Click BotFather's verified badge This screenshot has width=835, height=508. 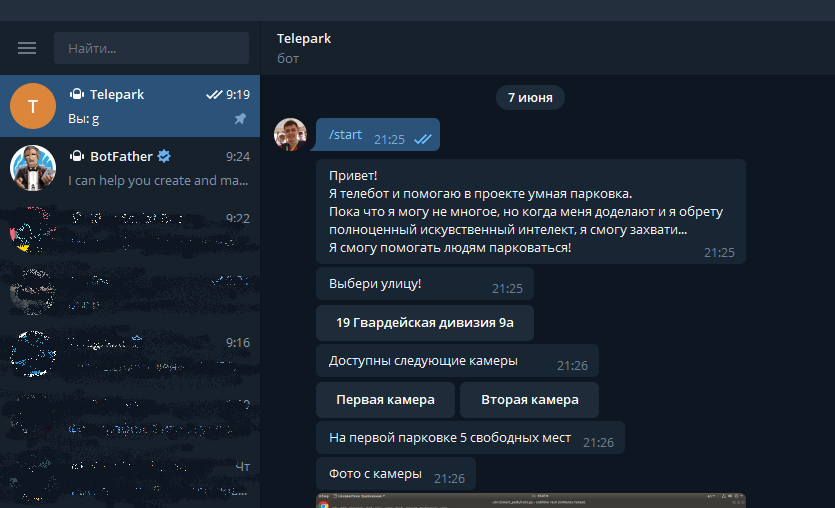pyautogui.click(x=164, y=156)
